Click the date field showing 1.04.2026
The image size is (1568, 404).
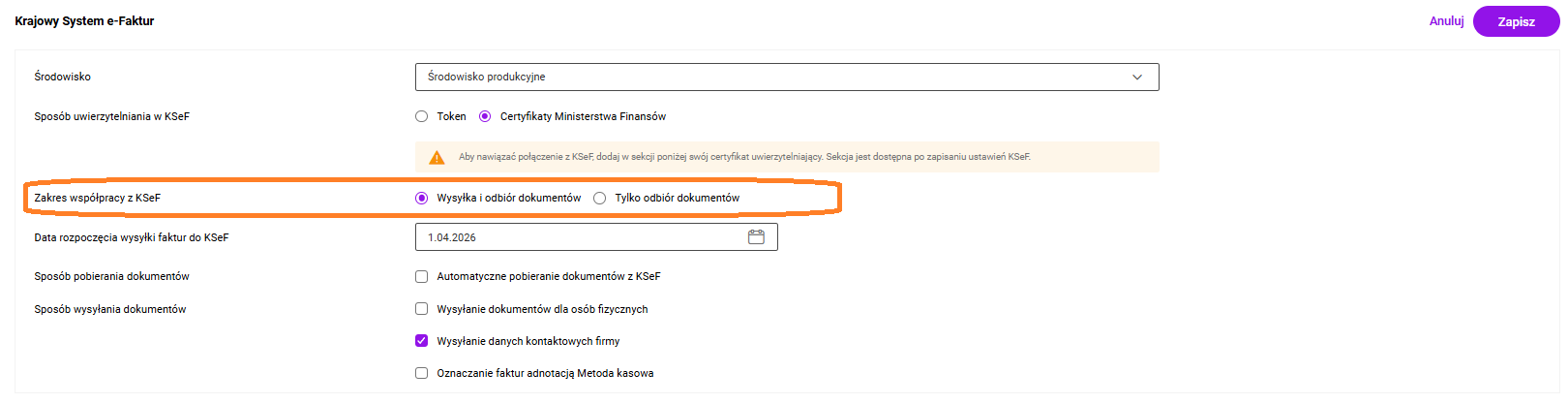[x=581, y=237]
